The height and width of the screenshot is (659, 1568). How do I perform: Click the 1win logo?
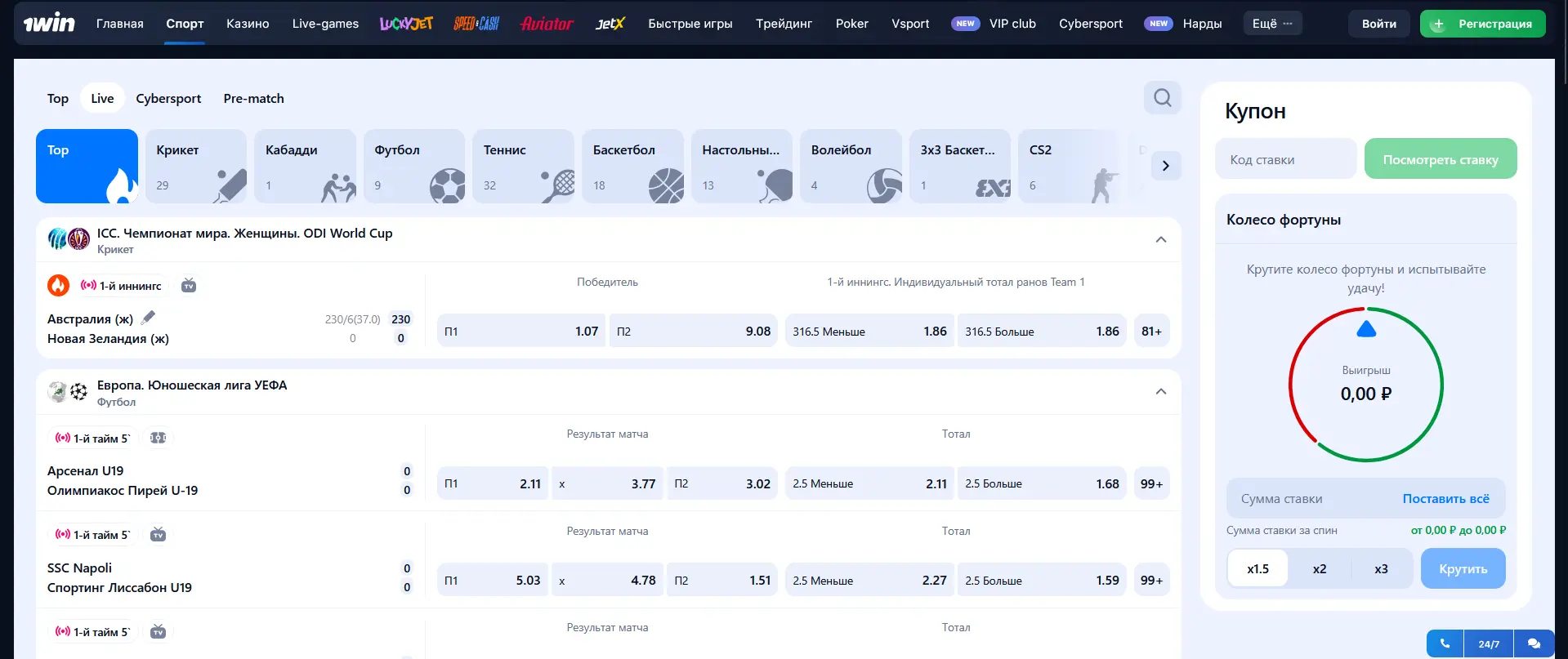click(48, 24)
